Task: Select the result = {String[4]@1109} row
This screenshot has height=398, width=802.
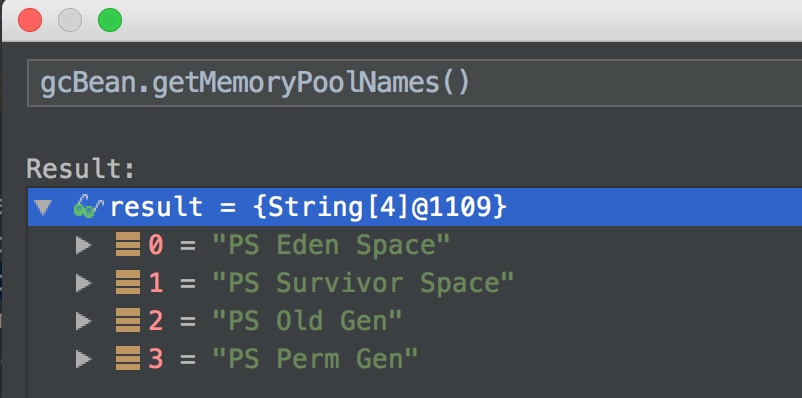Action: [415, 207]
